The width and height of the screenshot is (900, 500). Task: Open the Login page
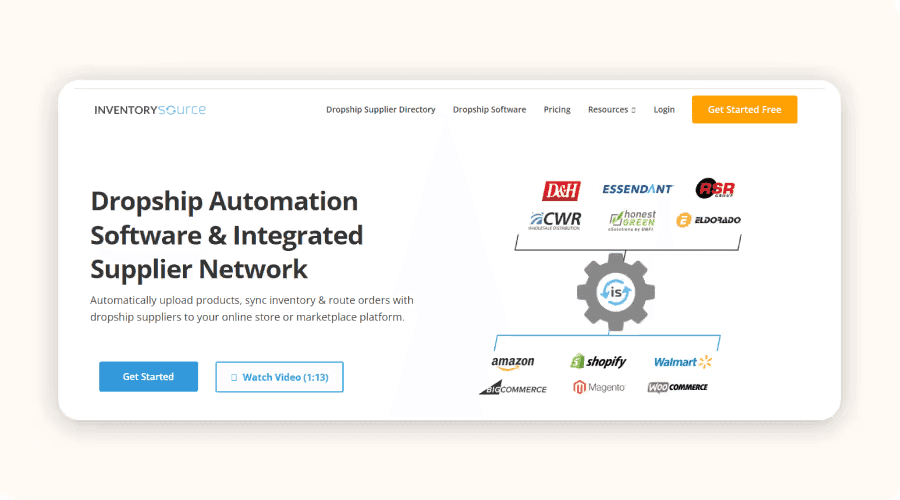(664, 110)
